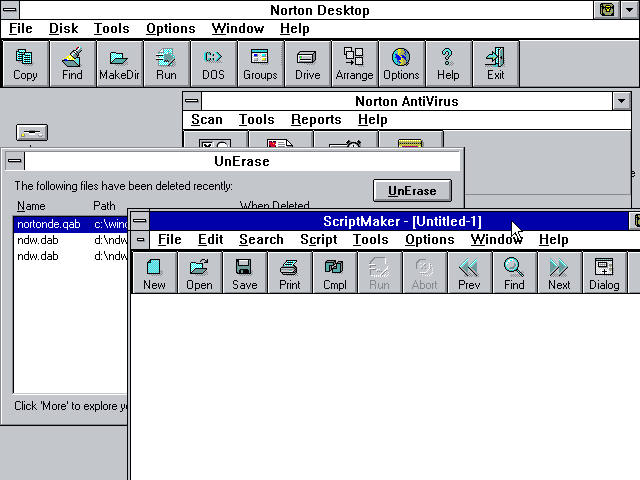Screen dimensions: 640x480
Task: Open Edit menu in ScriptMaker
Action: point(210,240)
